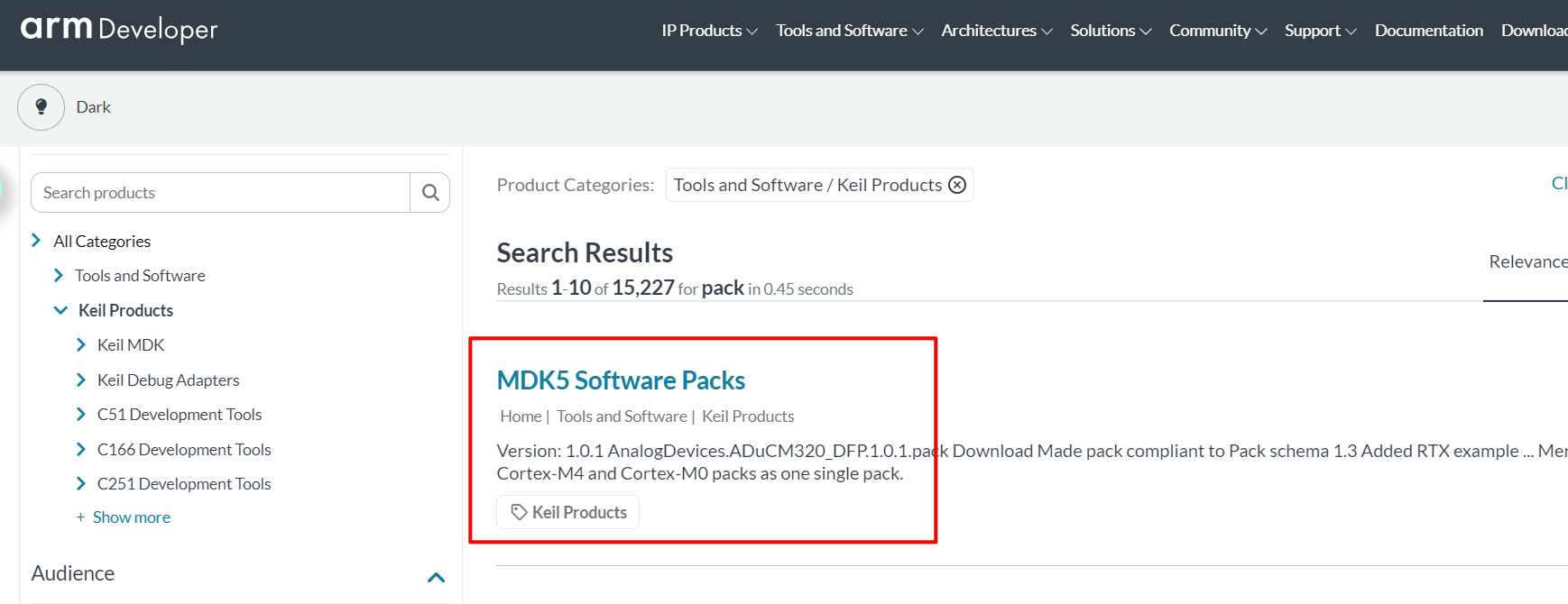Image resolution: width=1568 pixels, height=604 pixels.
Task: Click Show more in the categories
Action: click(x=131, y=517)
